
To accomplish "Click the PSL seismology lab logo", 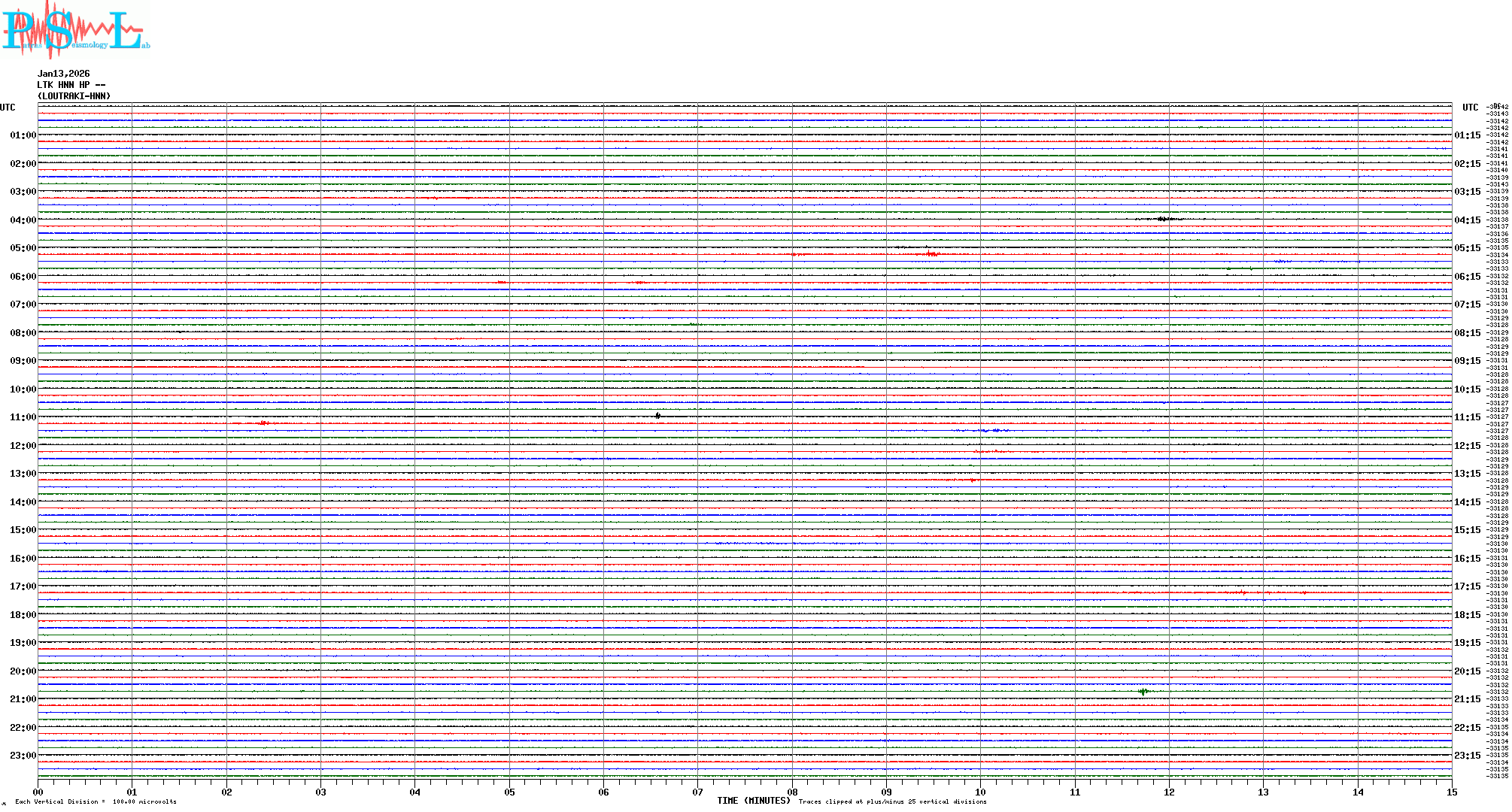I will click(x=75, y=30).
